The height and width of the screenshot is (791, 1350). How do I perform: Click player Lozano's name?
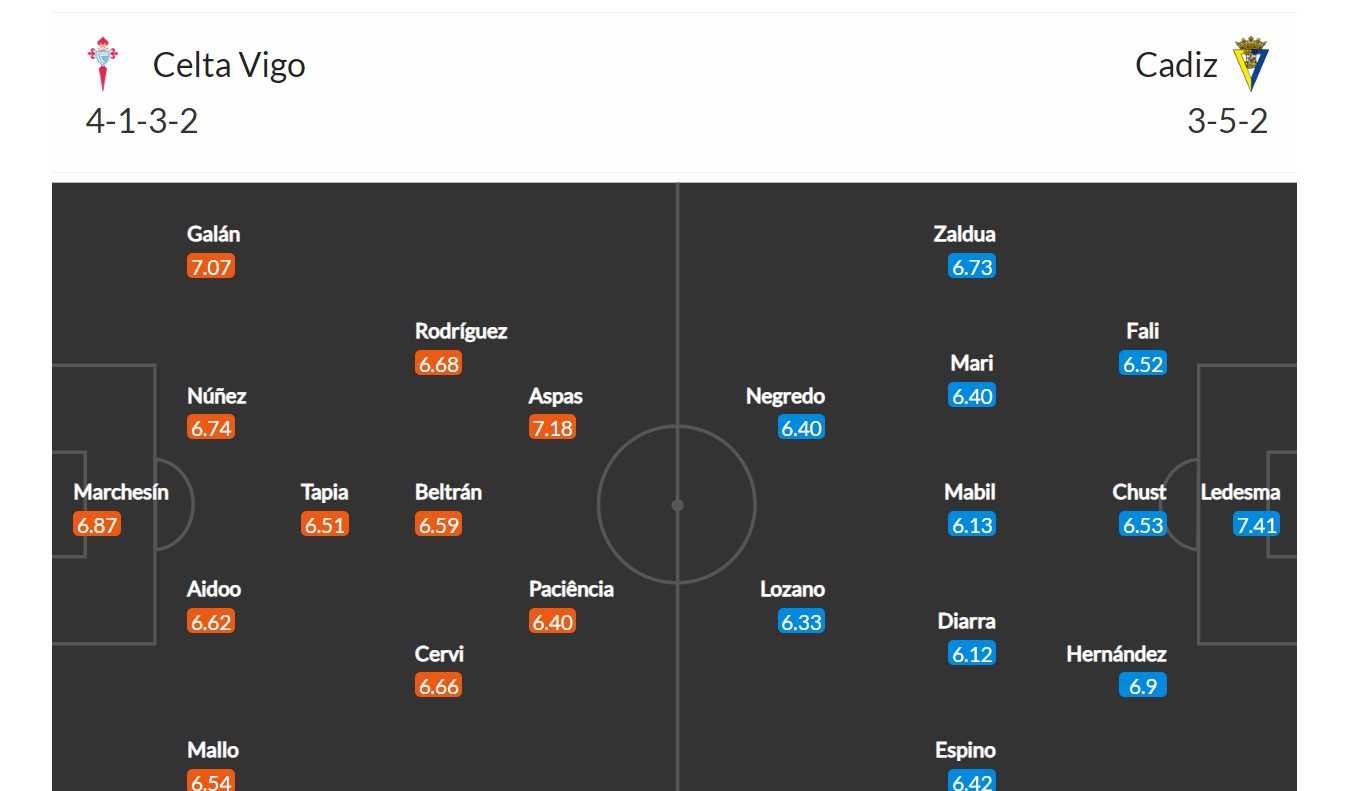click(x=792, y=589)
